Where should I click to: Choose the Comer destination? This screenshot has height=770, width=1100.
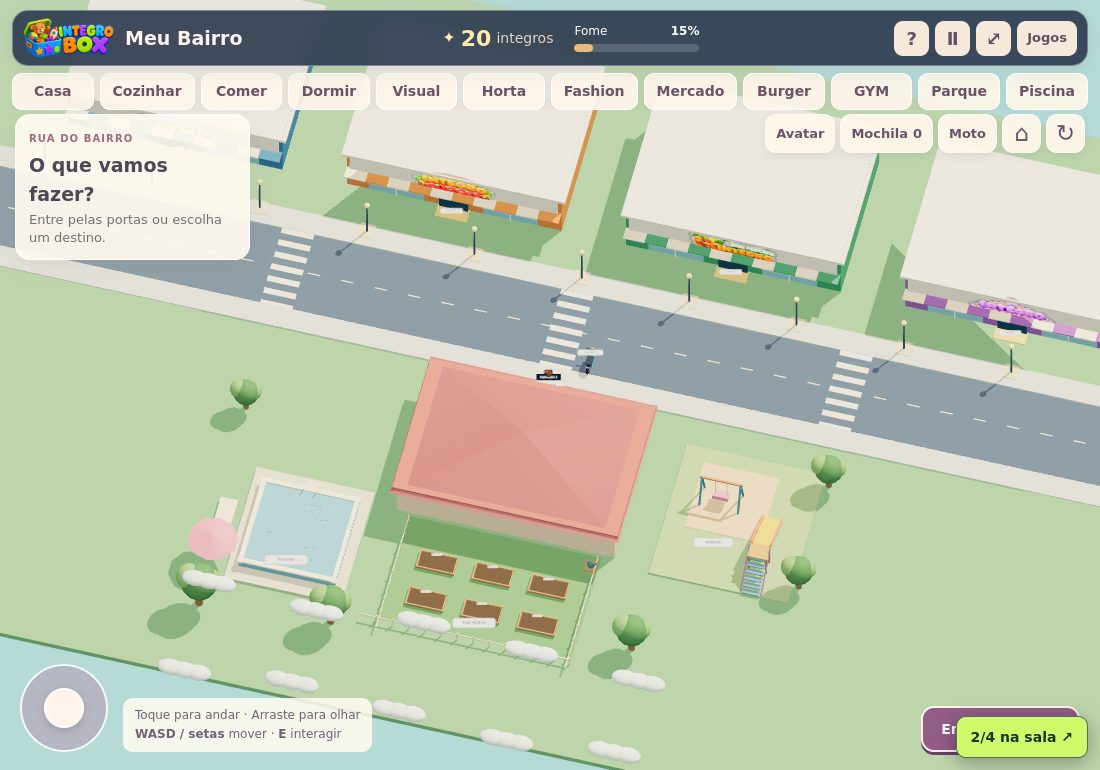pos(241,91)
